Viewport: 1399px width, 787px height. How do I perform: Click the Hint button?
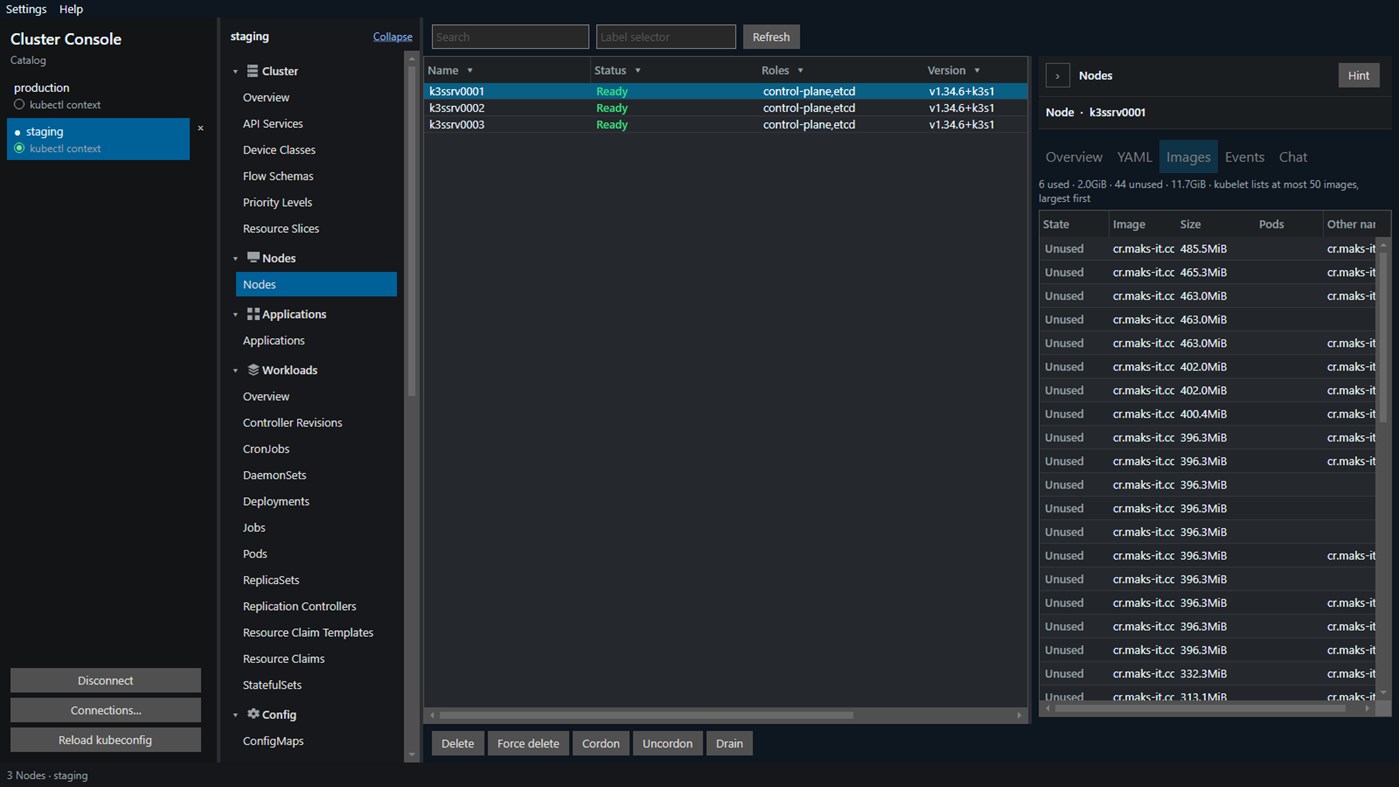[1359, 76]
